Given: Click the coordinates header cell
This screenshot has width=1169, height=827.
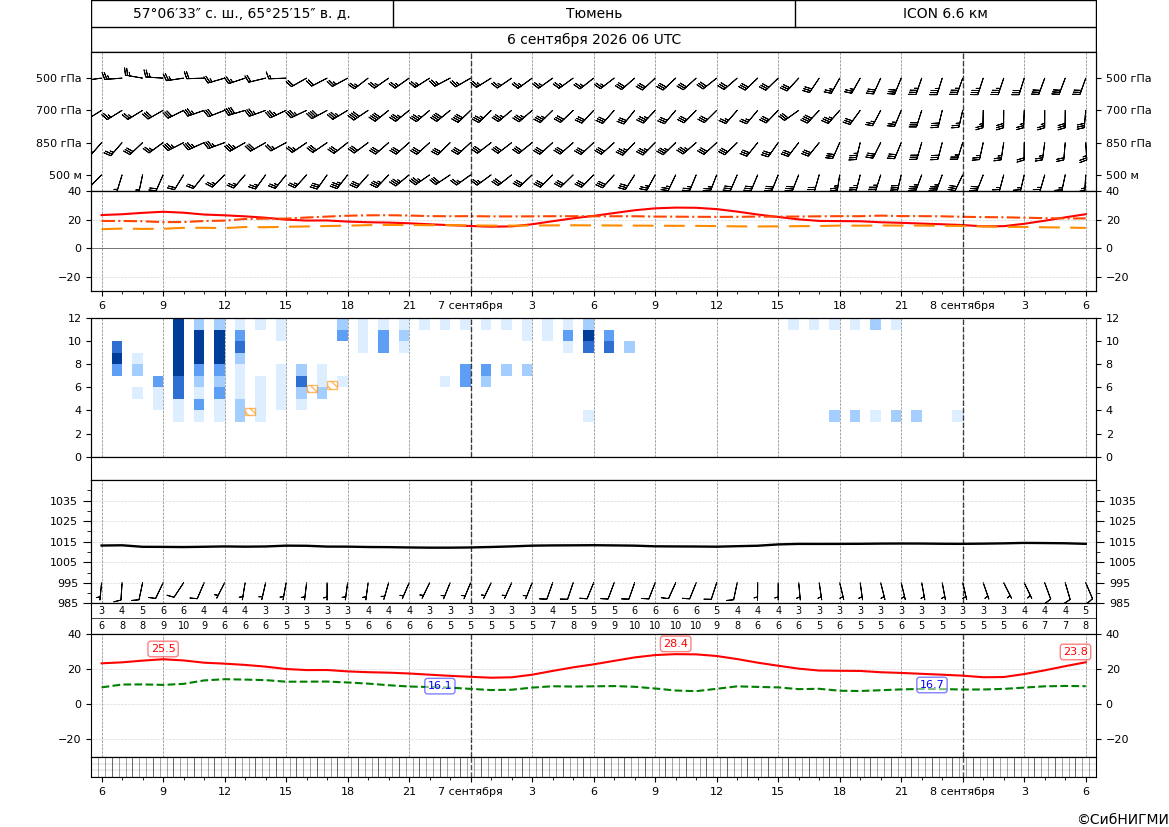Looking at the screenshot, I should [x=242, y=13].
